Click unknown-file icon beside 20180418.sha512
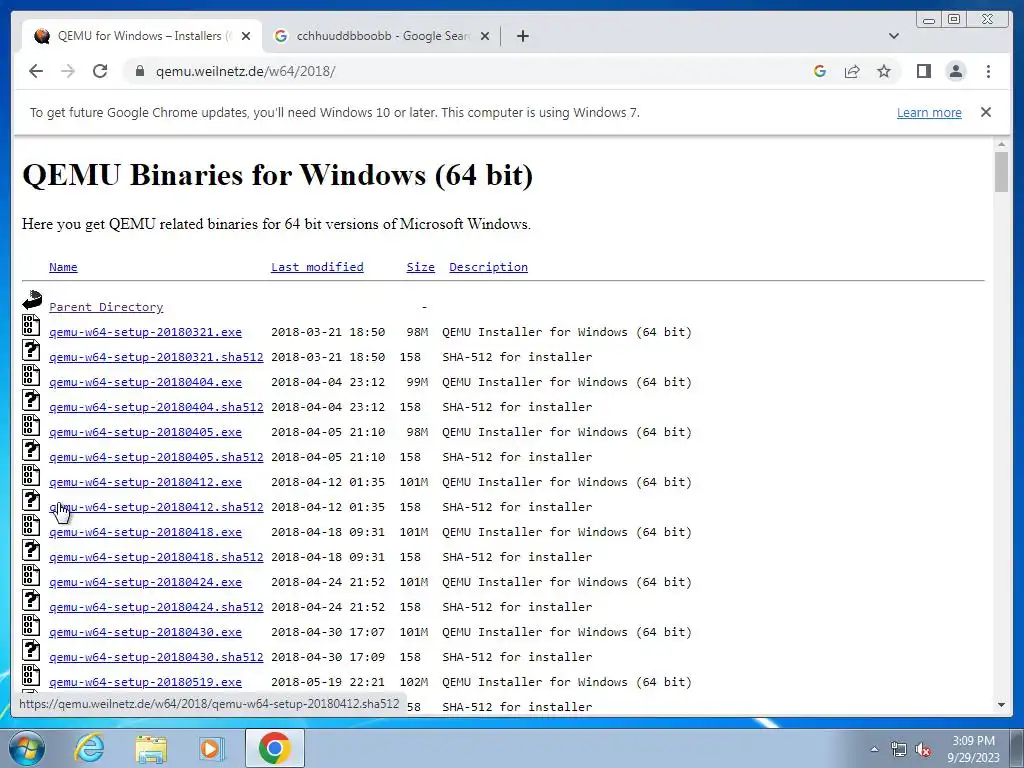The width and height of the screenshot is (1024, 768). [31, 550]
